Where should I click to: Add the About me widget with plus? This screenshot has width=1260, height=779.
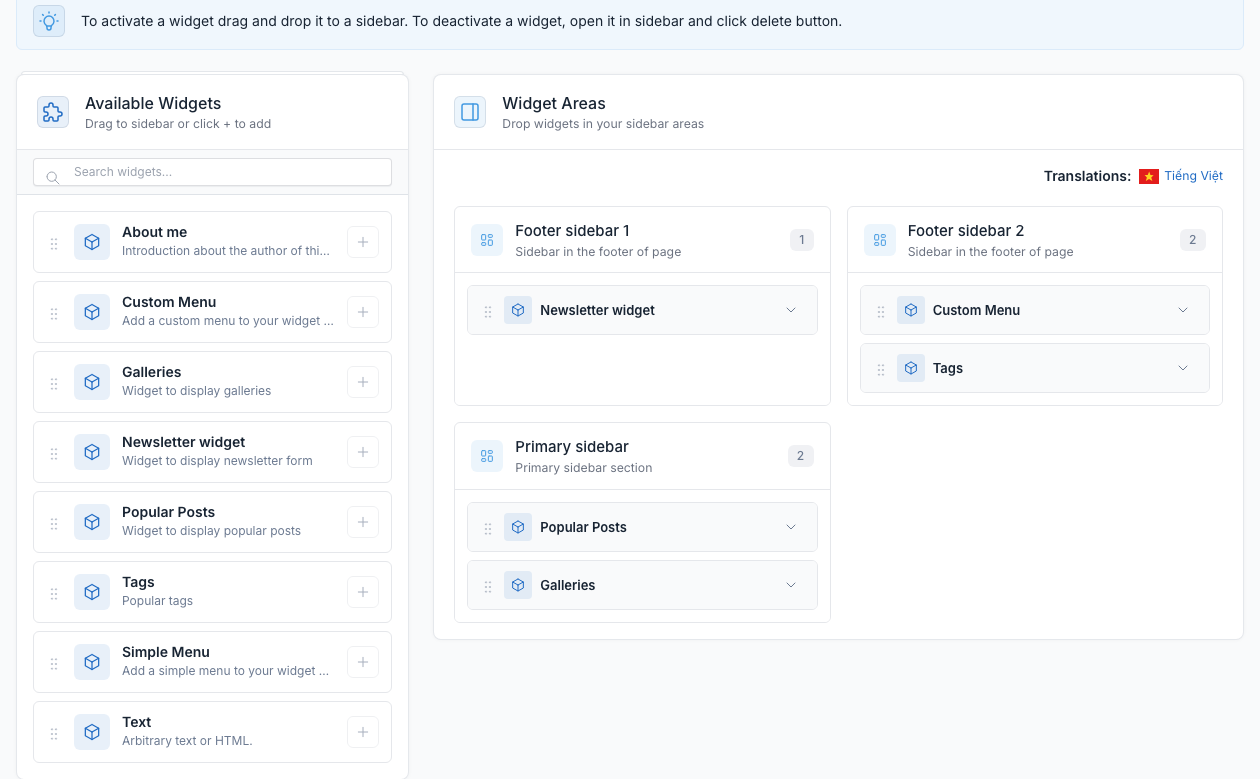click(363, 242)
